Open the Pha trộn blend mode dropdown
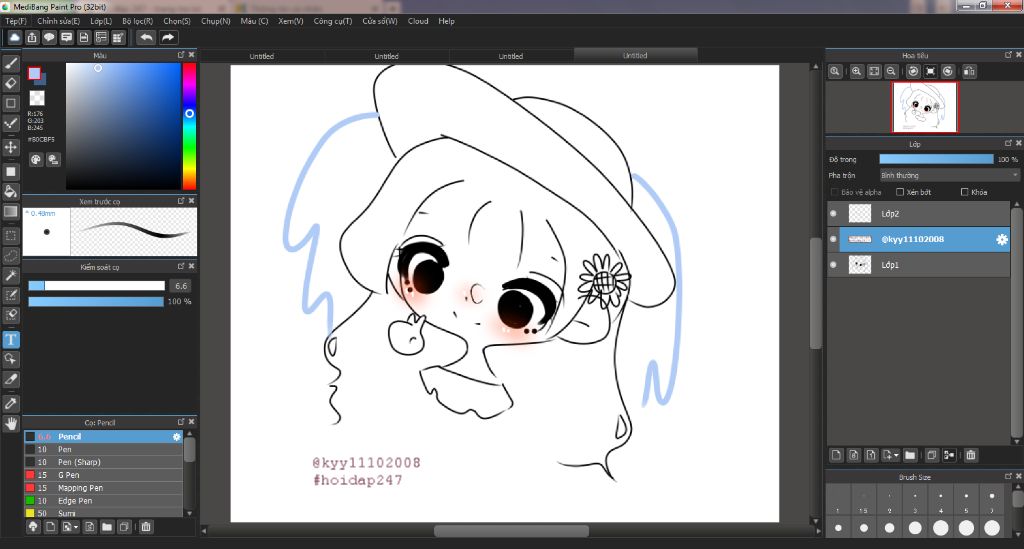The image size is (1024, 549). [949, 175]
